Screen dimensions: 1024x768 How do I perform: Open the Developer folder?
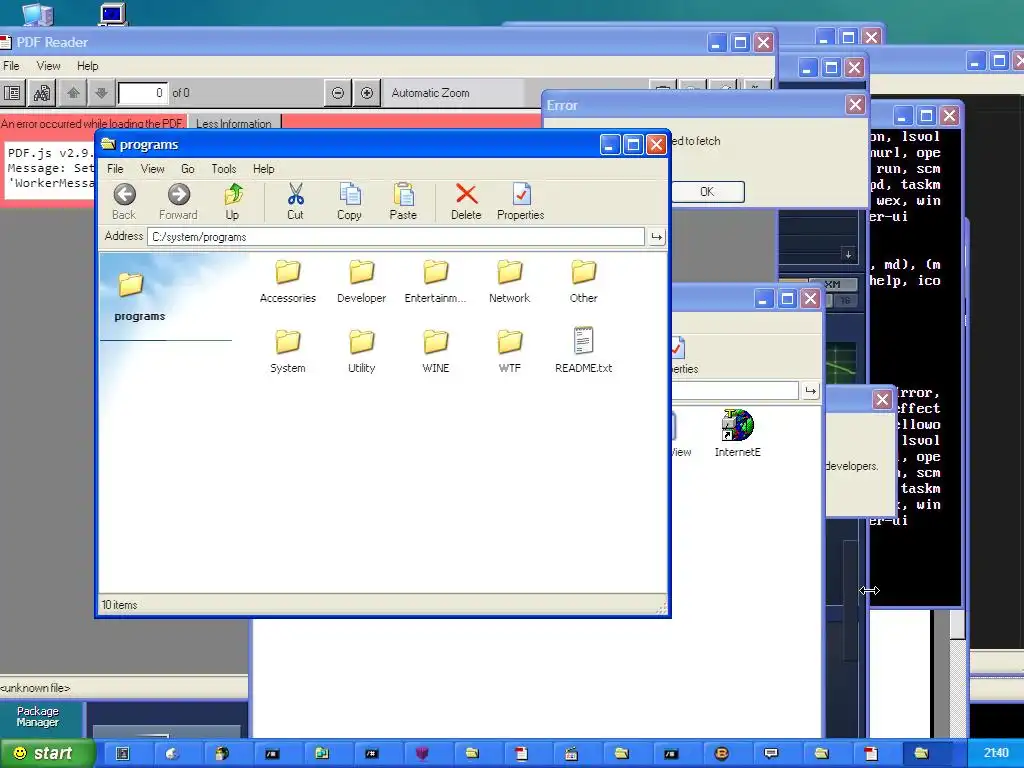click(361, 281)
